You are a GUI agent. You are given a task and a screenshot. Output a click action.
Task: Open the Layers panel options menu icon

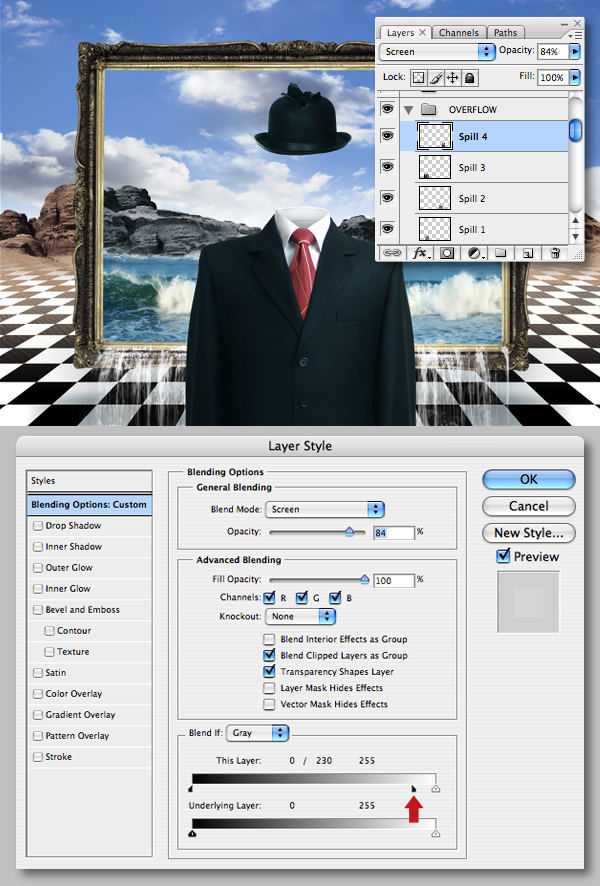coord(576,35)
